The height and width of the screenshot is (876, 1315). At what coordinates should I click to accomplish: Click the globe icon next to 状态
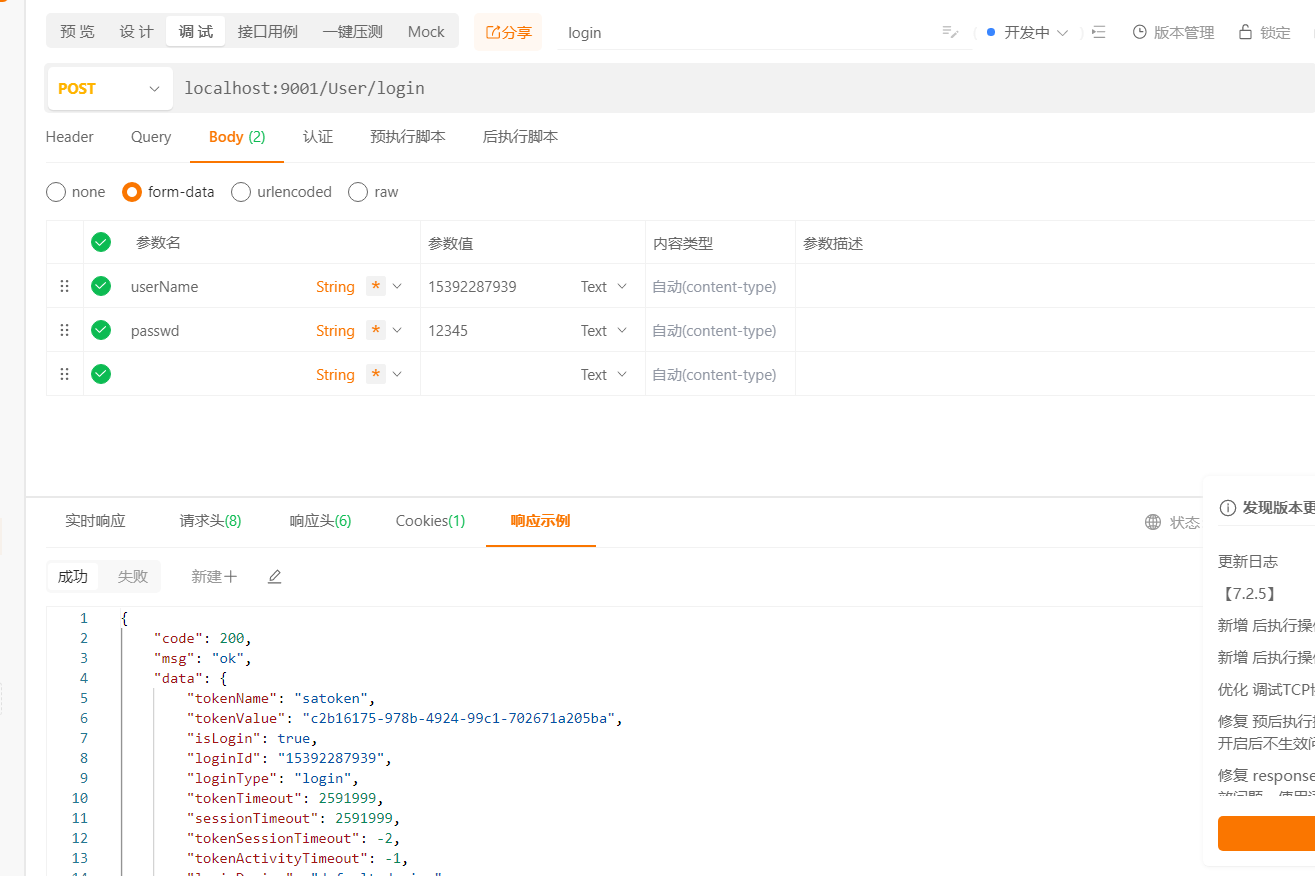(1153, 522)
